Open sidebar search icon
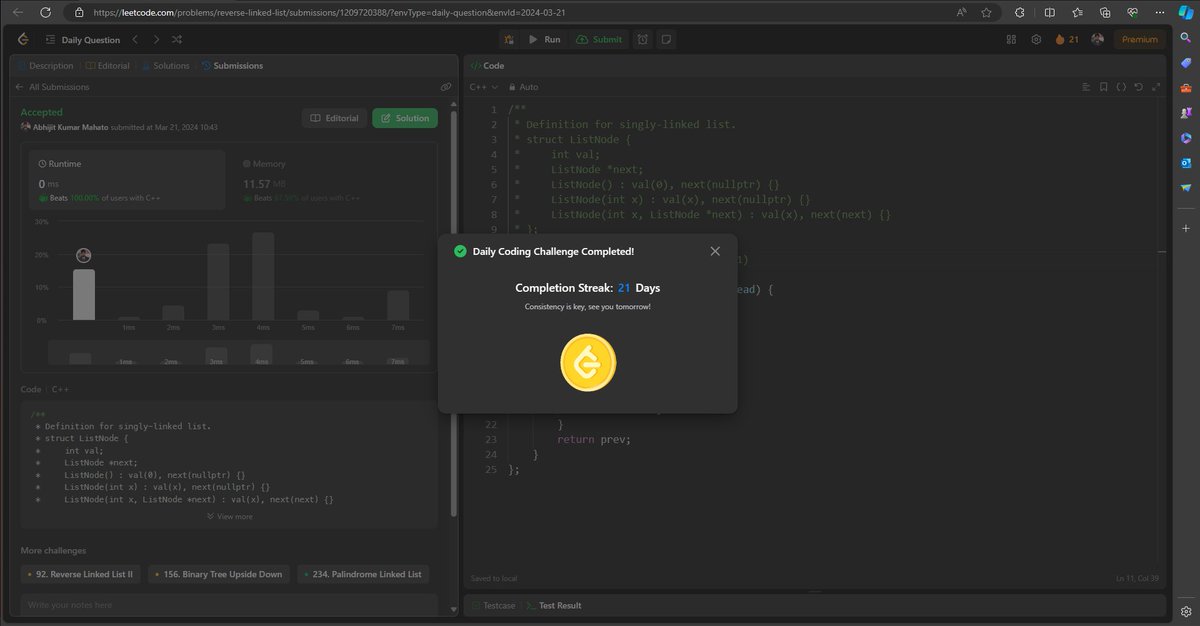Image resolution: width=1200 pixels, height=626 pixels. [1186, 38]
